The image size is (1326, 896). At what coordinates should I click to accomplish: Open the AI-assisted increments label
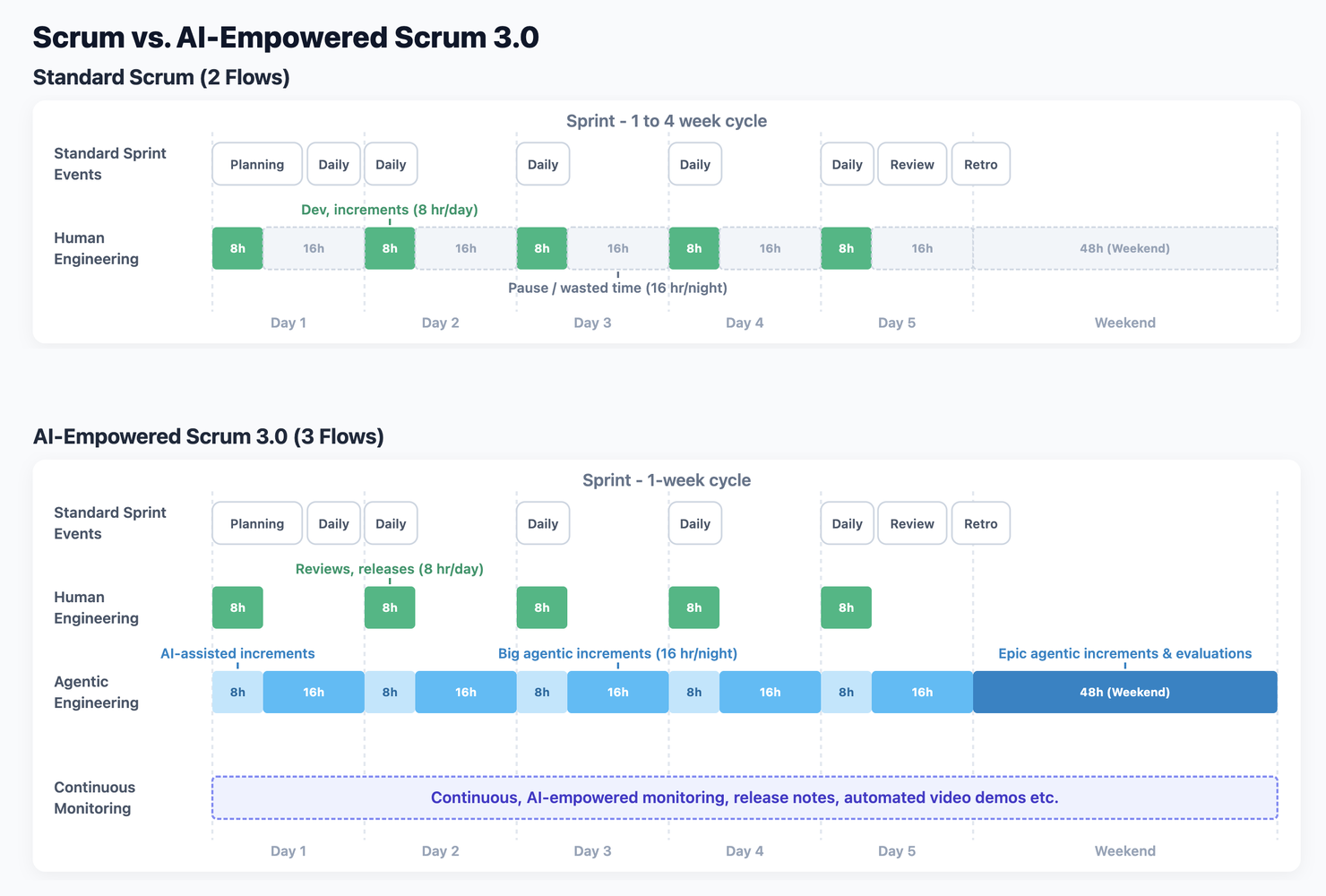pos(237,653)
